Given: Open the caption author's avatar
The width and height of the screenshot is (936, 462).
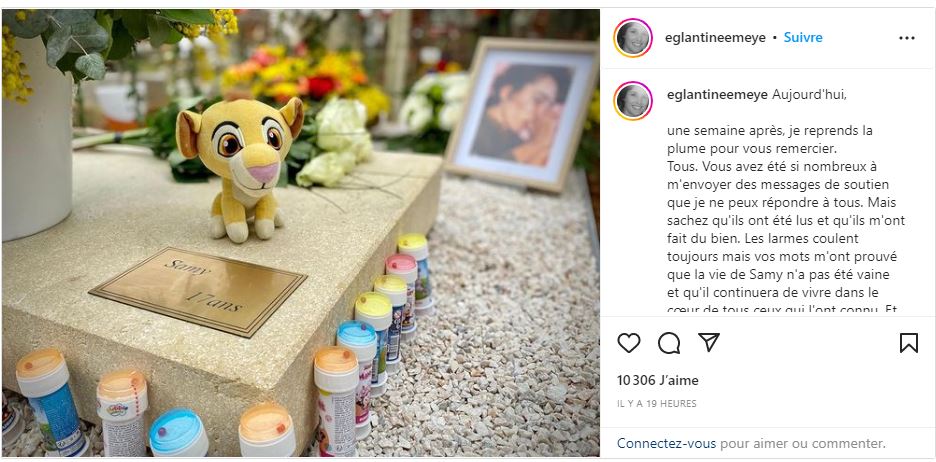Looking at the screenshot, I should [633, 101].
